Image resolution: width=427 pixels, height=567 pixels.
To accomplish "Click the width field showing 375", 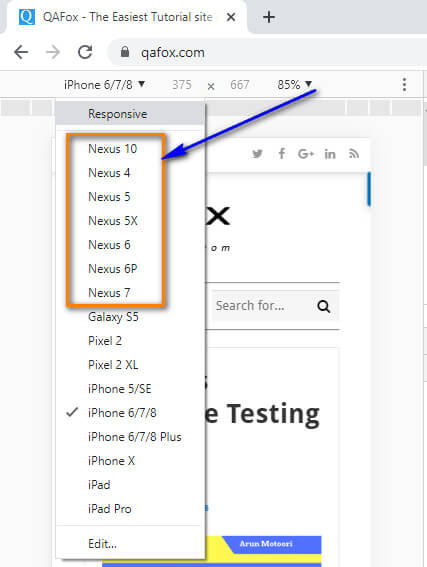I will [182, 85].
